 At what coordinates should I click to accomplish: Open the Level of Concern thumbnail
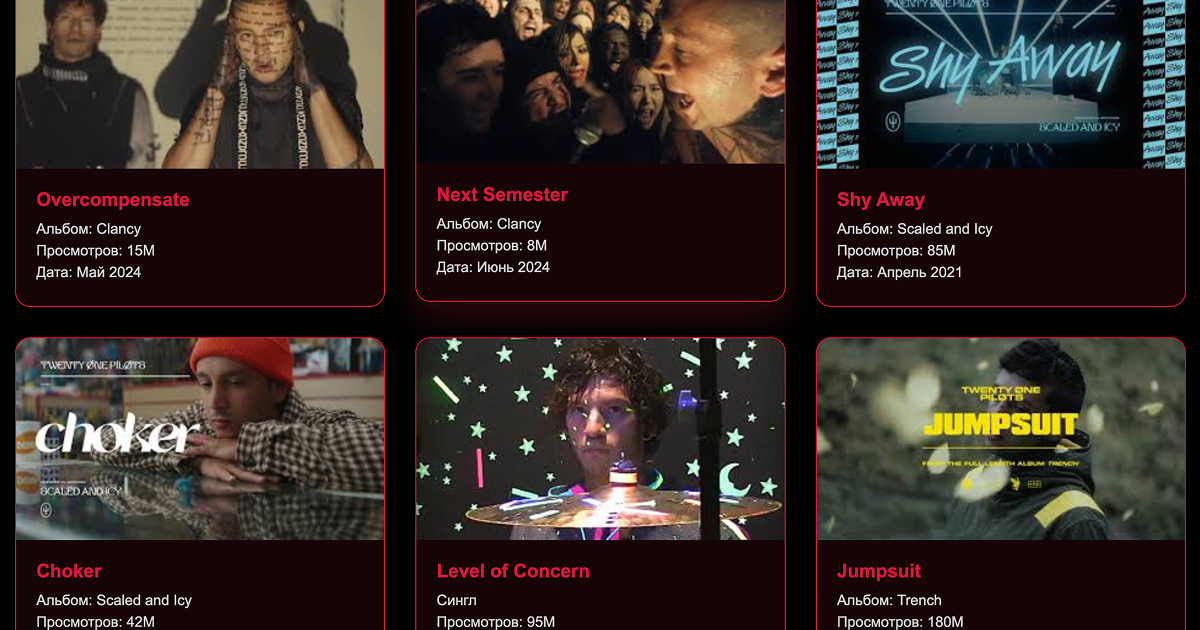pos(600,439)
